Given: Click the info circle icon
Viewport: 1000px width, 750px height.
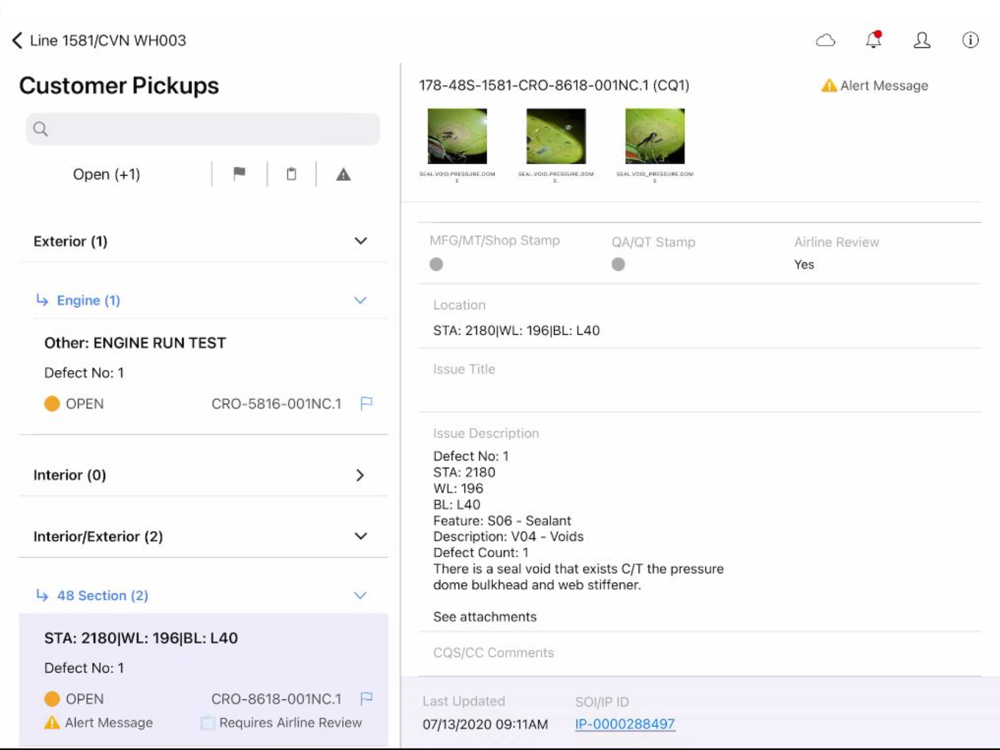Looking at the screenshot, I should [970, 40].
